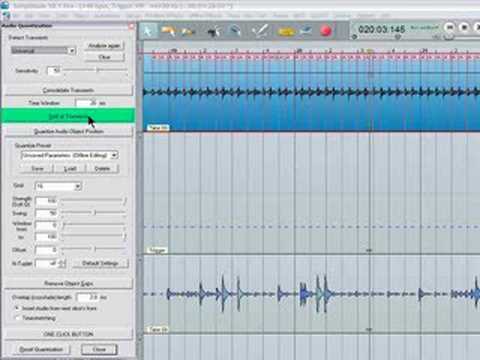The height and width of the screenshot is (360, 480).
Task: Select the pencil draw tool
Action: 260,31
